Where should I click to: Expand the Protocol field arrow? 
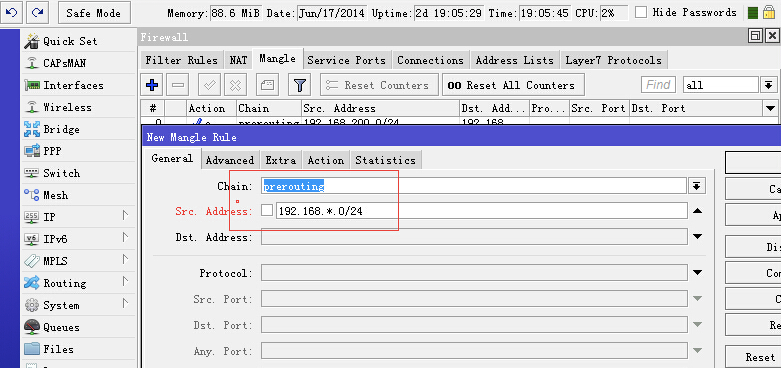click(x=697, y=272)
